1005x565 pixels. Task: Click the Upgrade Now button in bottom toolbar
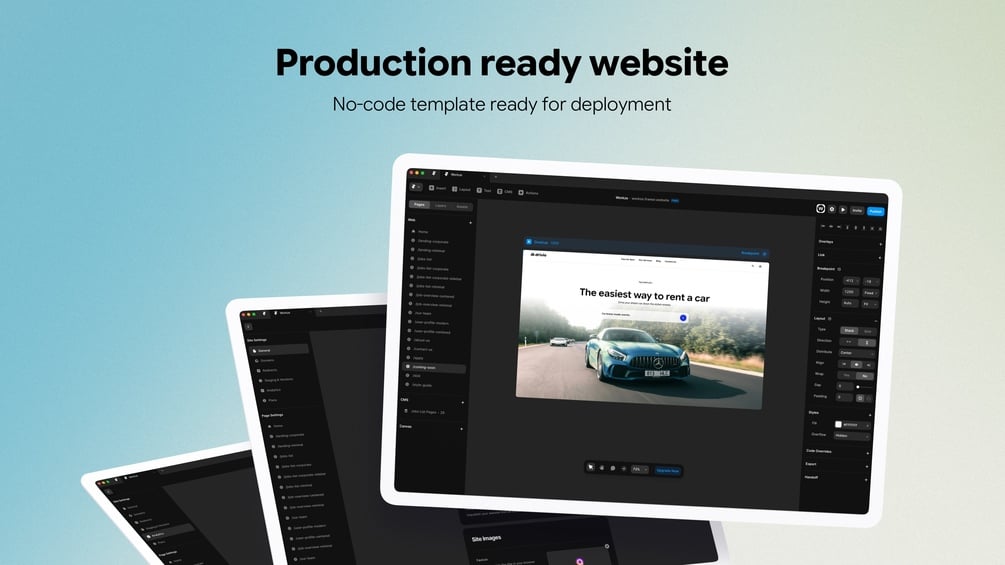point(667,470)
